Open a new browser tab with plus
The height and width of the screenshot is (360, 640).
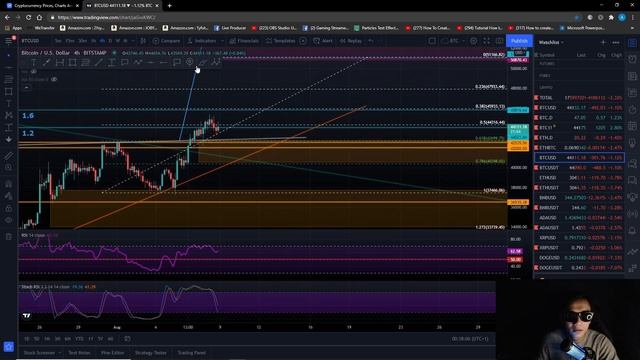[169, 6]
